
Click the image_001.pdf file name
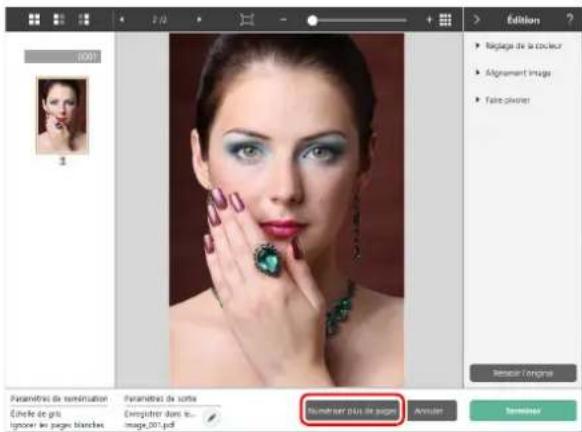(x=149, y=425)
